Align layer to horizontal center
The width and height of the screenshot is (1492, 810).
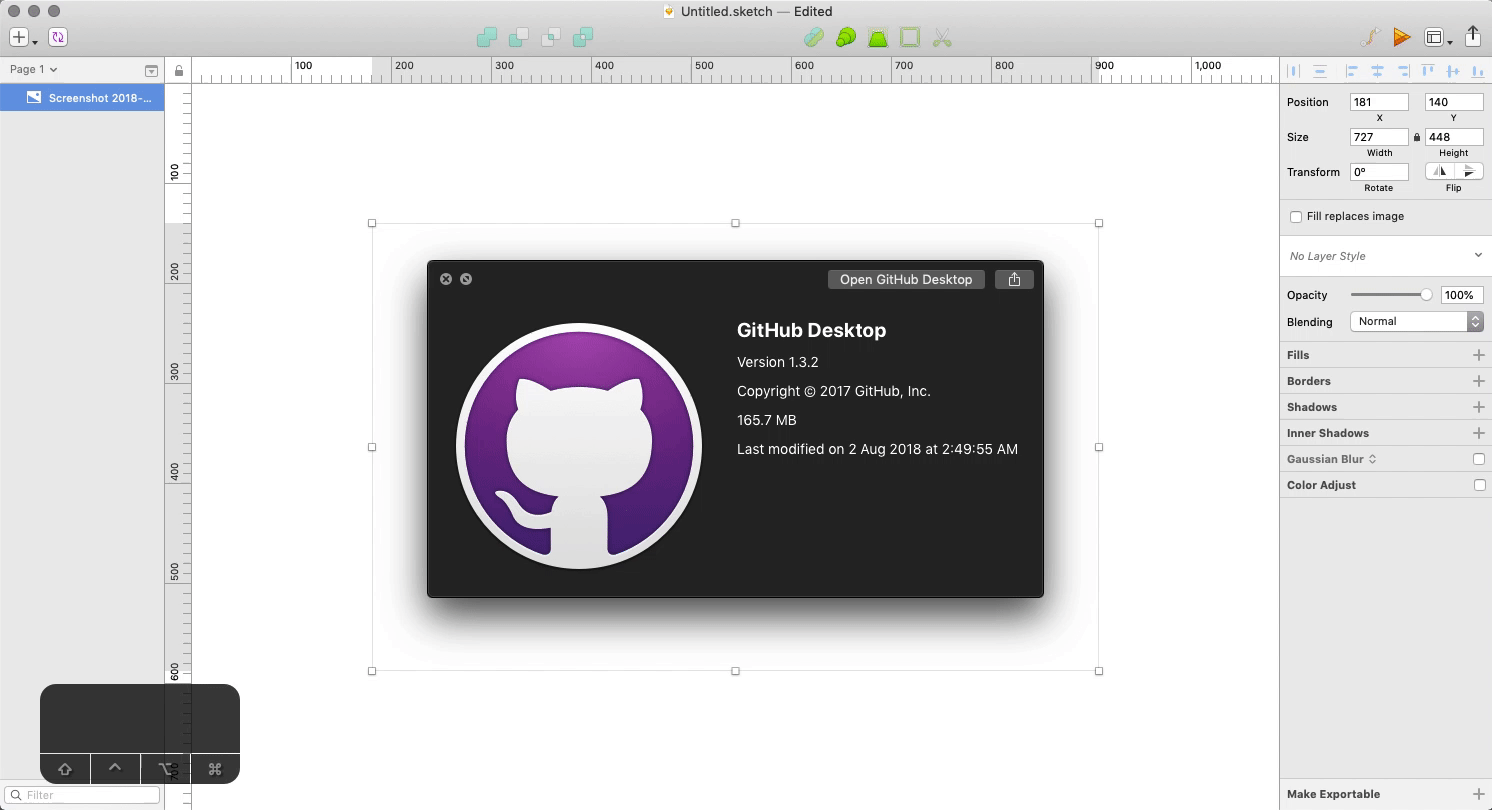click(1377, 71)
